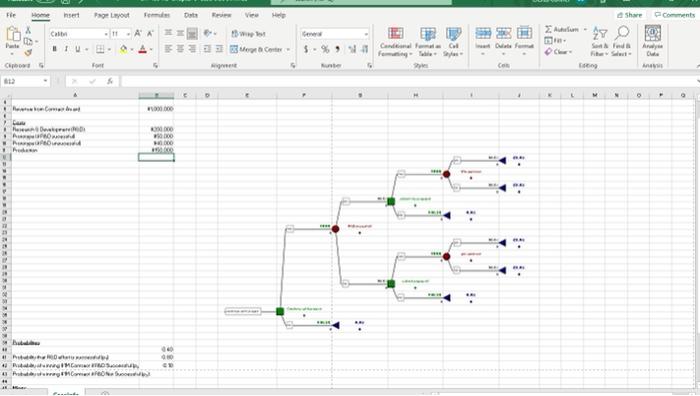Viewport: 700px width, 396px height.
Task: Open Font settings dialog launcher
Action: pyautogui.click(x=155, y=65)
